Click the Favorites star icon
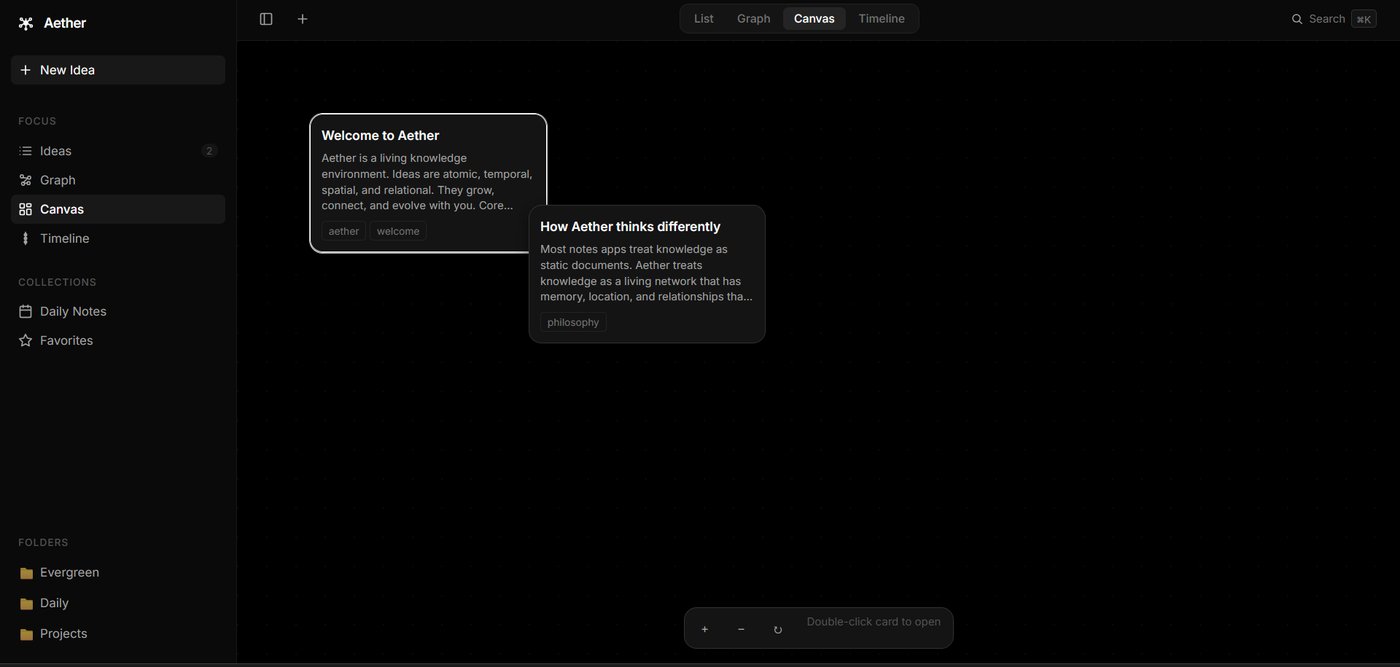The width and height of the screenshot is (1400, 667). (26, 340)
